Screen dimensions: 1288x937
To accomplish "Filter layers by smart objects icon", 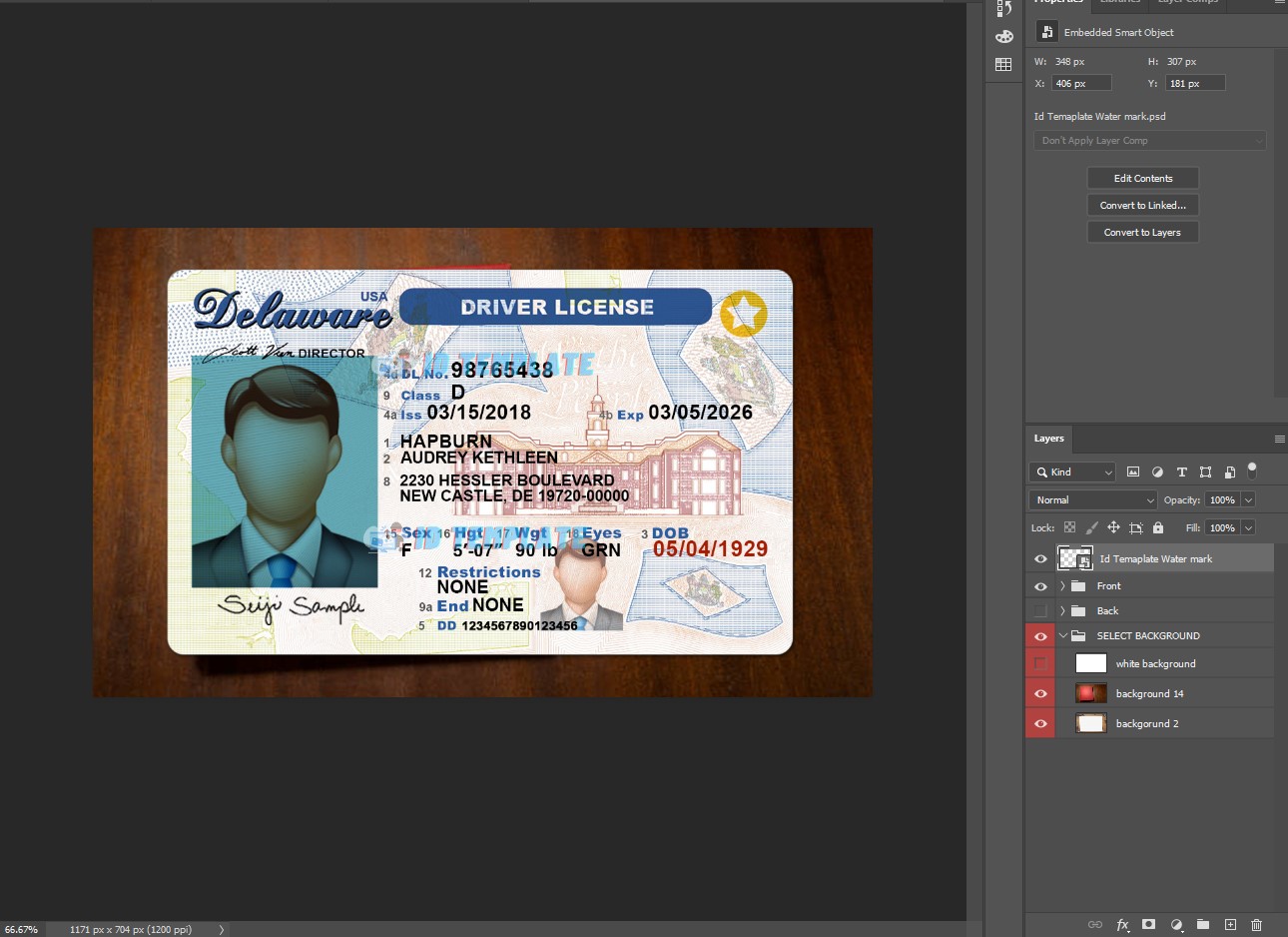I will [1229, 471].
